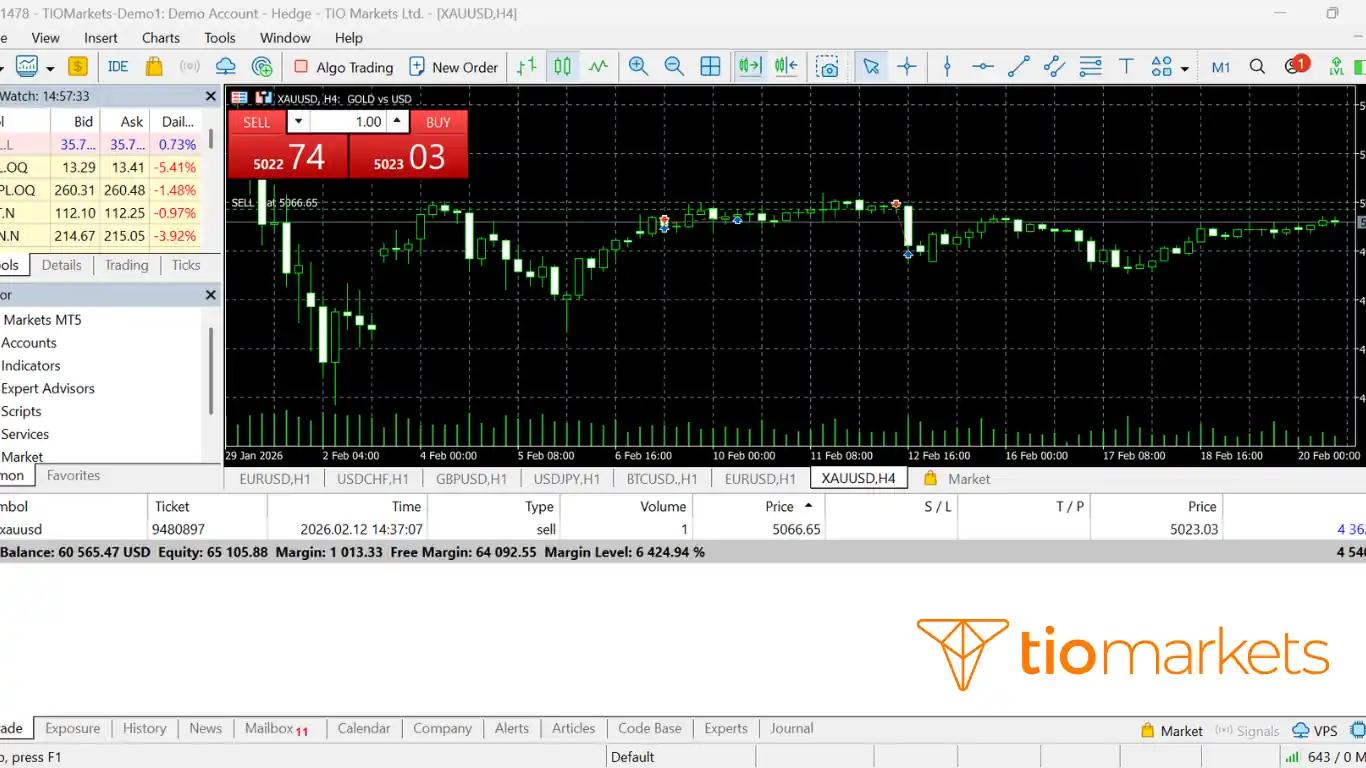Open the IDE MetaEditor
1366x768 pixels.
point(118,67)
